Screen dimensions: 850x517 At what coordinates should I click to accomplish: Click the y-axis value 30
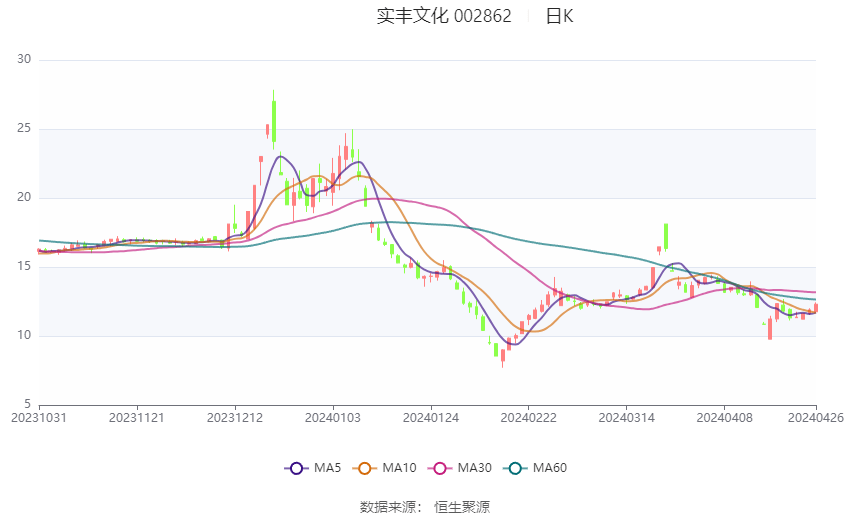(x=24, y=60)
